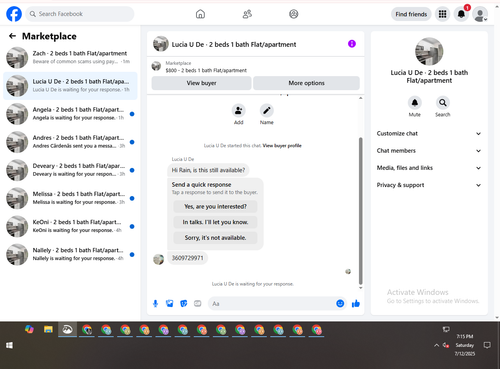Expand the Chat members section
Screen dimensions: 500x369
429,151
